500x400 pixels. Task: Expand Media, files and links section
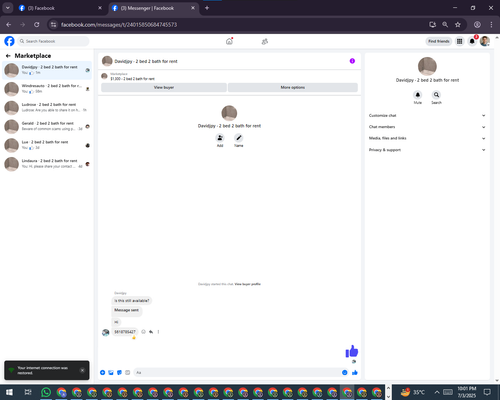(x=427, y=138)
